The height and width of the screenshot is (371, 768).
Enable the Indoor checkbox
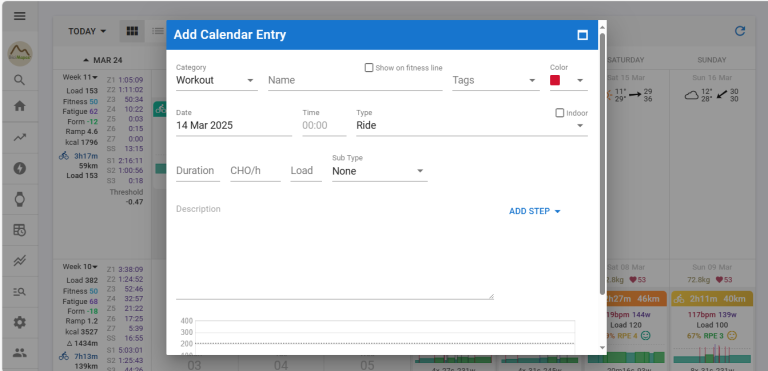click(x=559, y=113)
